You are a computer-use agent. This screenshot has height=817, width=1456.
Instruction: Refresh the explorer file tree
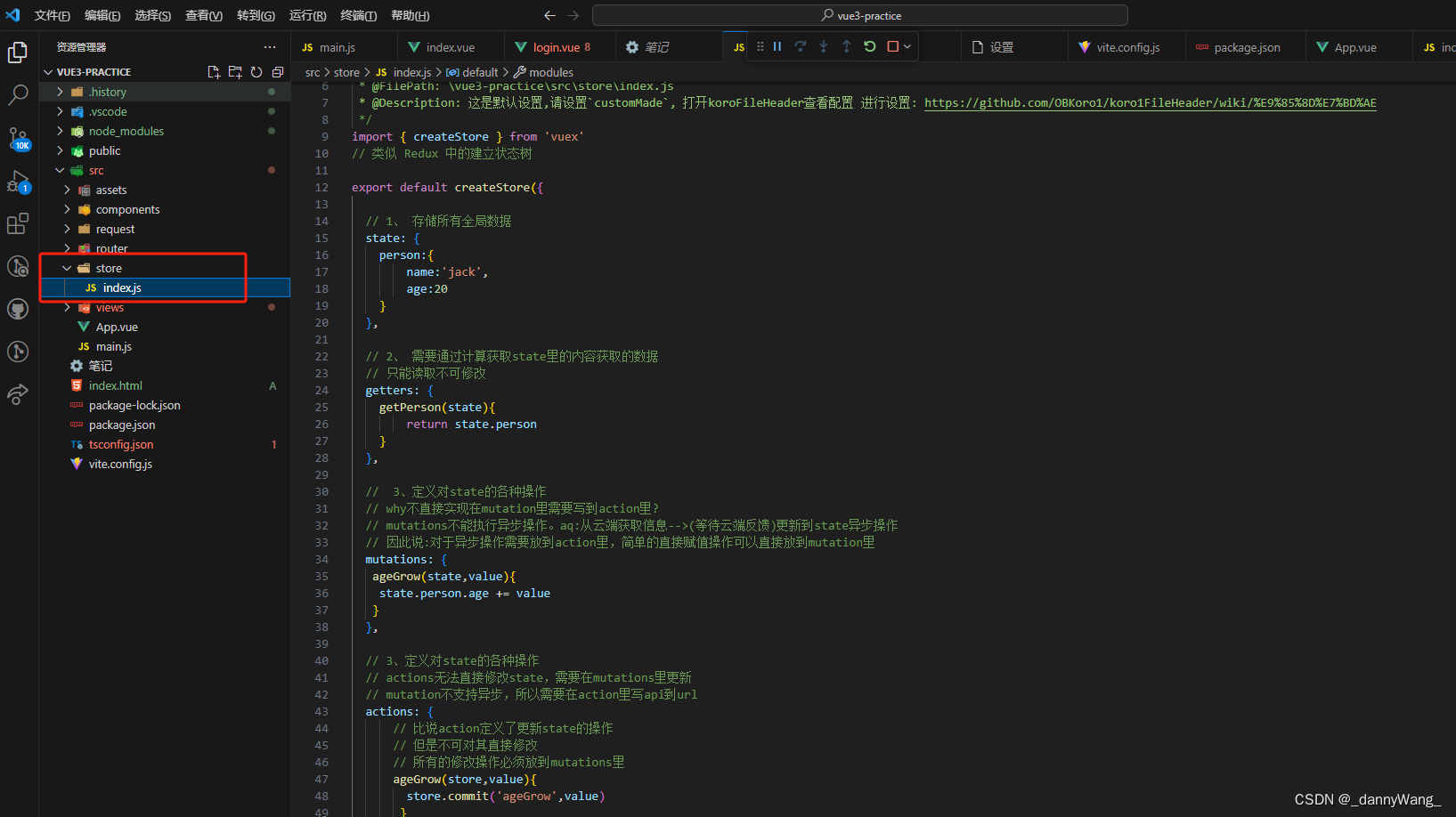[x=256, y=72]
